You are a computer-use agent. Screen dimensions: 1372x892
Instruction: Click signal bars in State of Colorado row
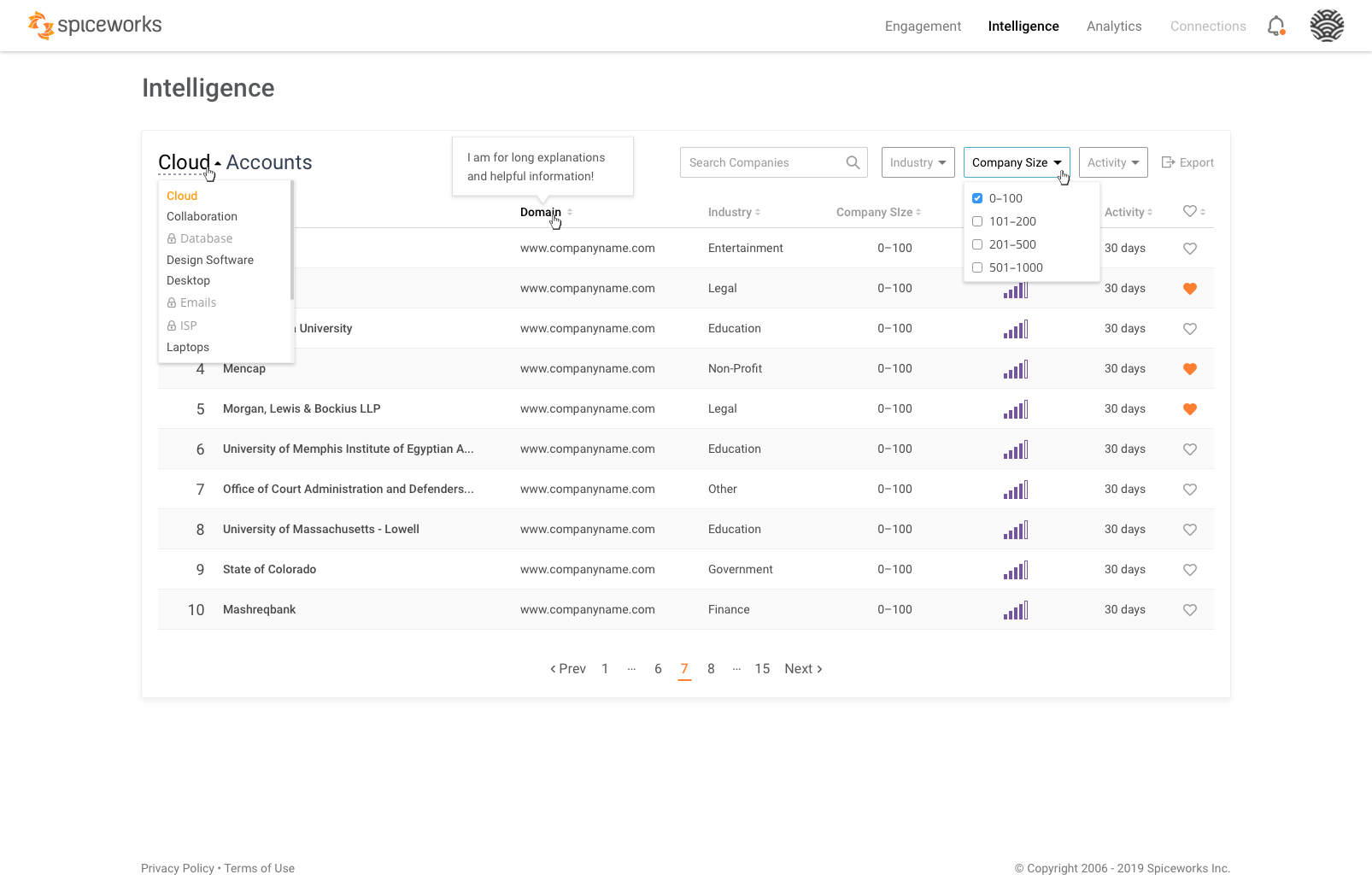point(1016,570)
